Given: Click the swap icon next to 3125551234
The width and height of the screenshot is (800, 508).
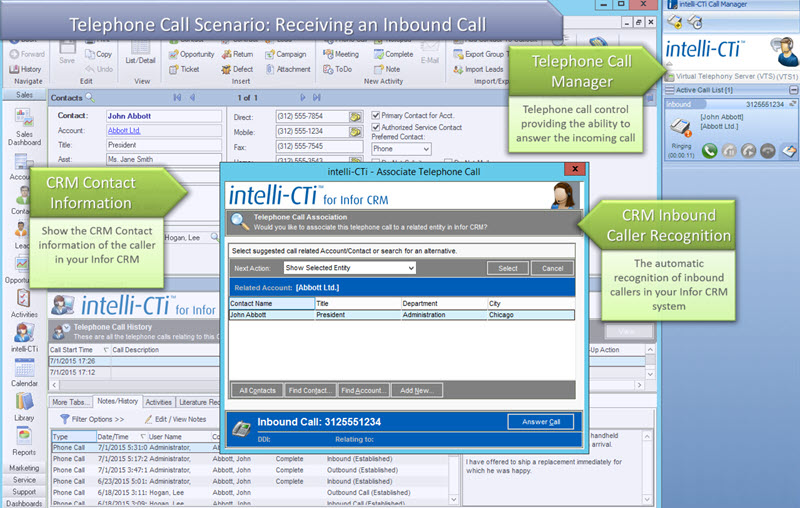Looking at the screenshot, I should tap(793, 104).
